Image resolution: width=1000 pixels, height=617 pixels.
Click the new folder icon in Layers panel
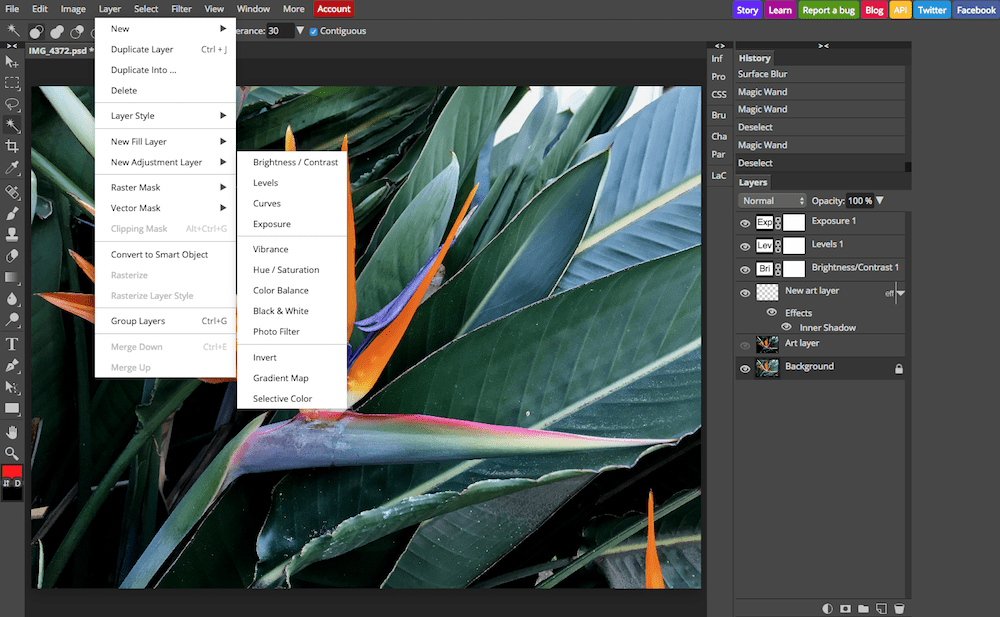click(863, 608)
